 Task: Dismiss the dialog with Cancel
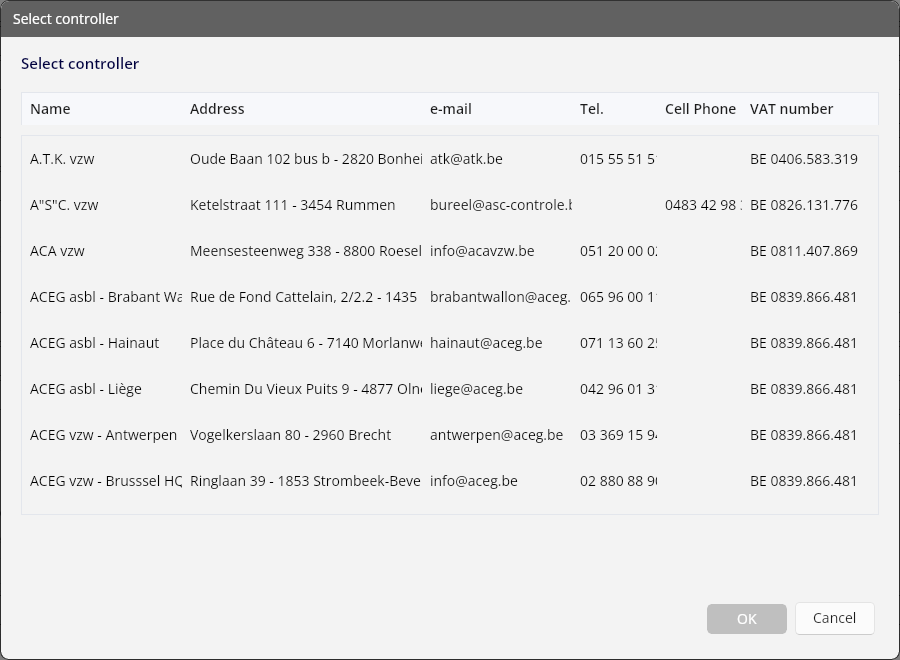835,618
